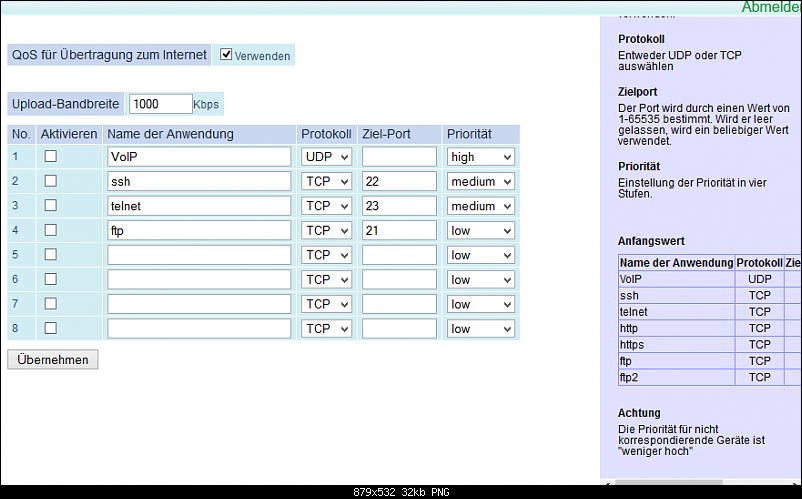Open the priority dropdown in row 8
The height and width of the screenshot is (499, 802).
[x=481, y=329]
